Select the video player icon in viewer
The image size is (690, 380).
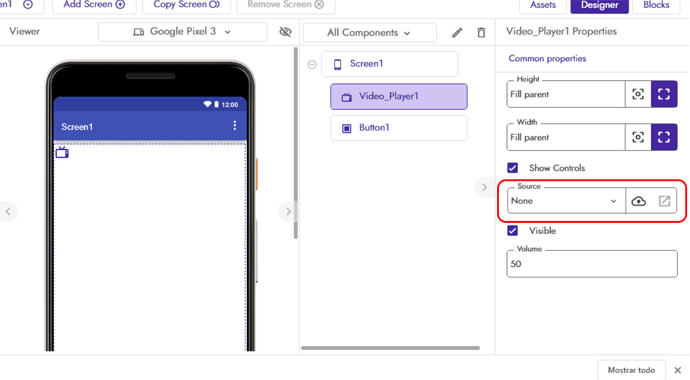(x=62, y=153)
